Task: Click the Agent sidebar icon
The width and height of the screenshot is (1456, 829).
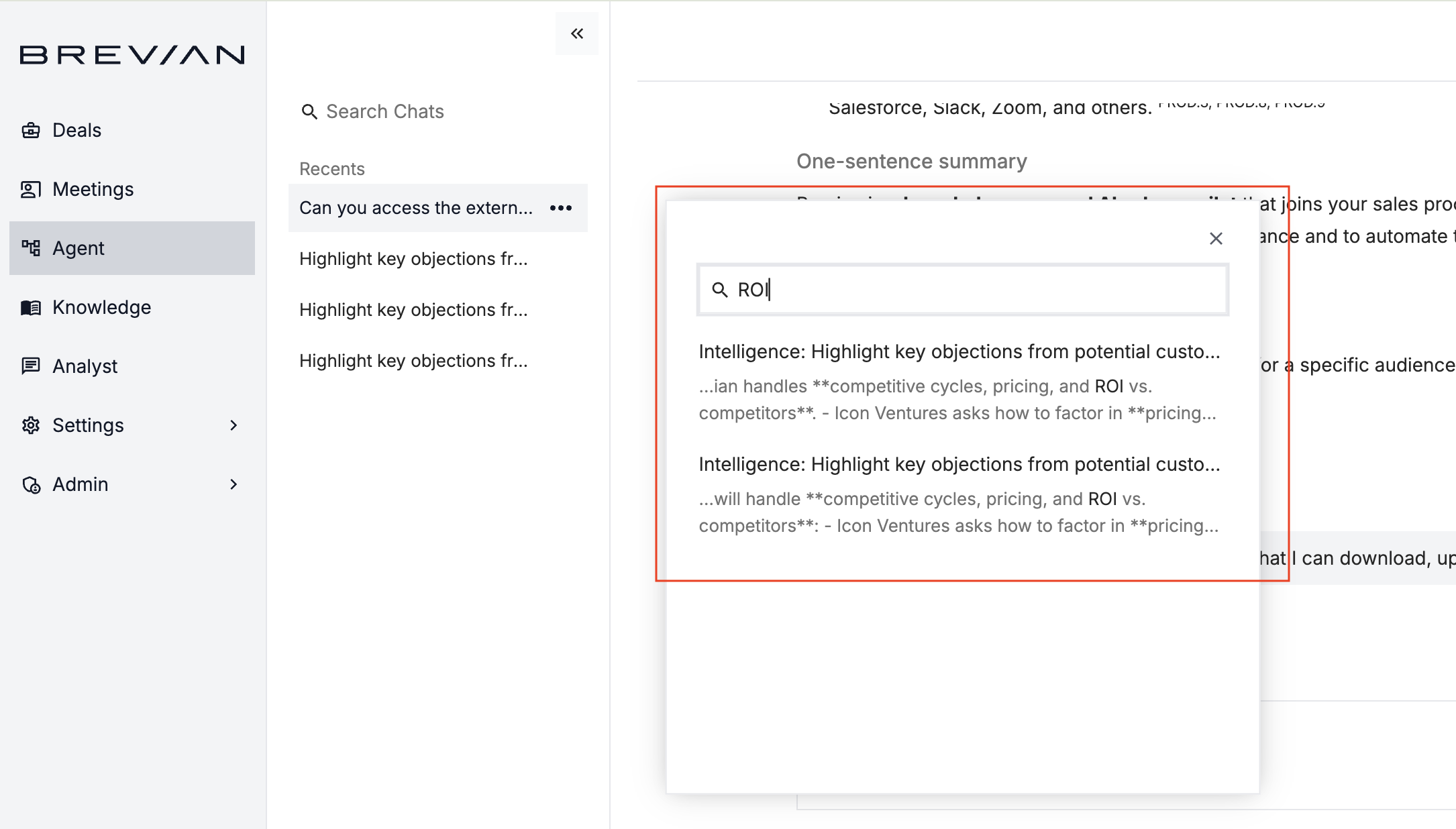Action: 31,248
